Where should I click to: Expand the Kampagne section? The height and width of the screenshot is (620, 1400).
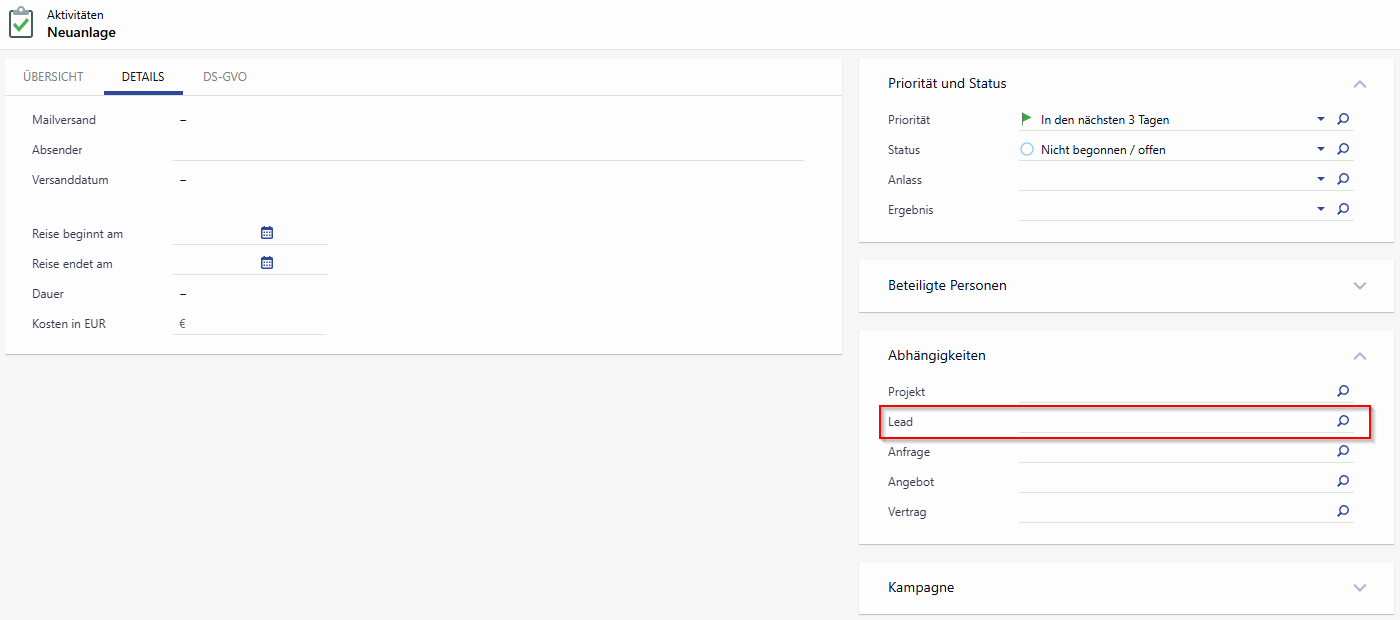click(x=1359, y=587)
